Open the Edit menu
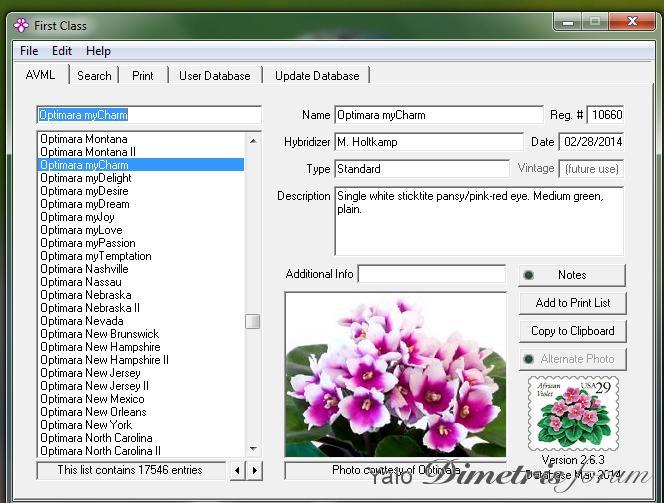 [x=62, y=51]
